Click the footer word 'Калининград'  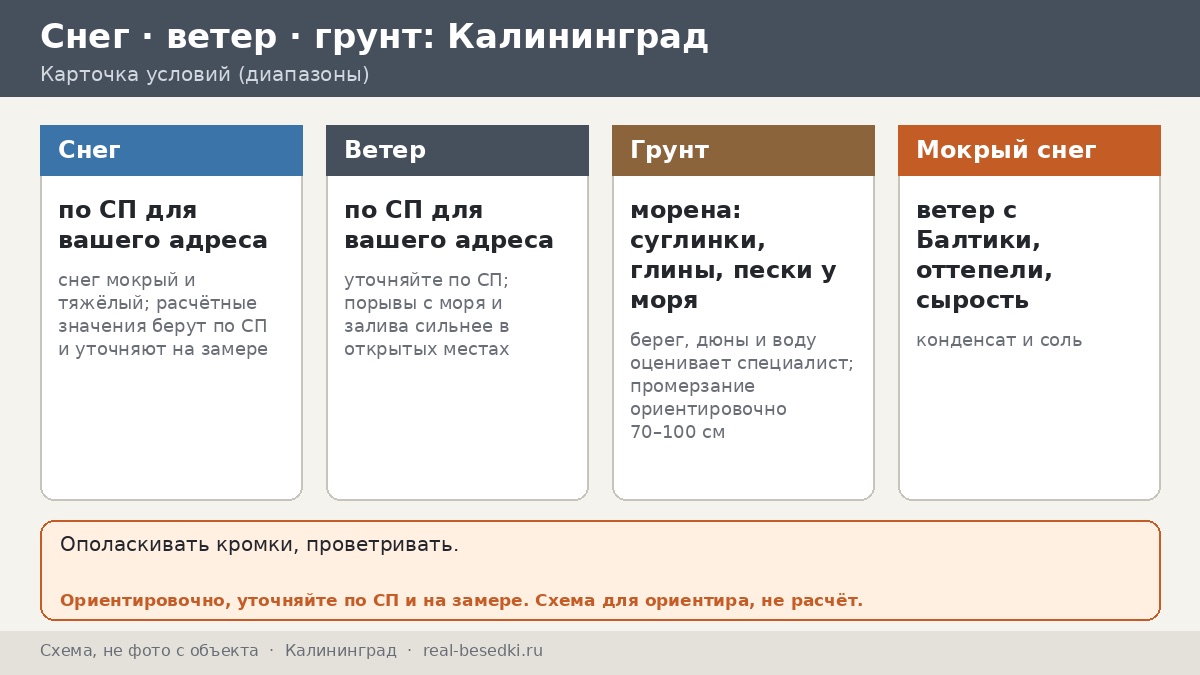pyautogui.click(x=341, y=651)
